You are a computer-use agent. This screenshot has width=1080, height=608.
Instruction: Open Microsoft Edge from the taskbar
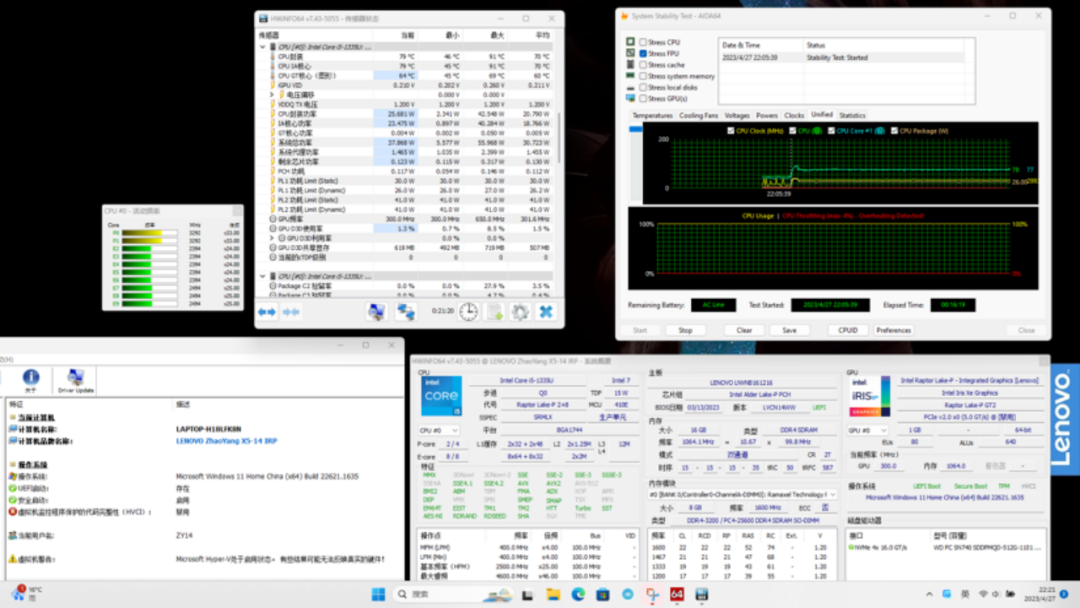click(578, 595)
